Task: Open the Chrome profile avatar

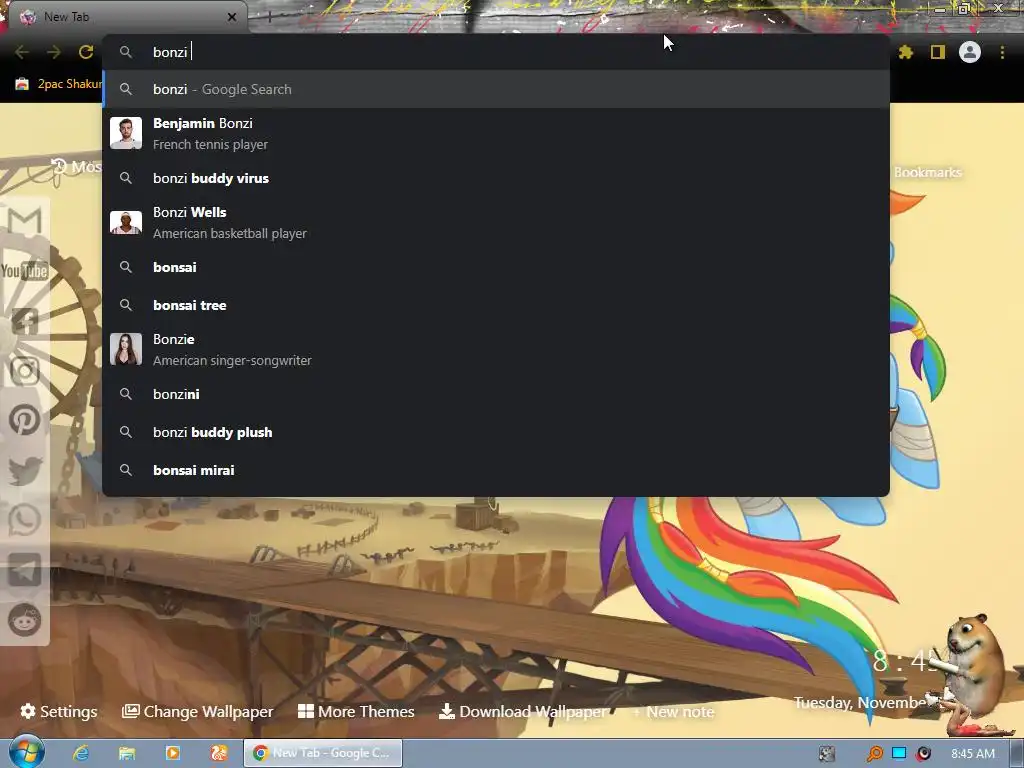Action: coord(970,52)
